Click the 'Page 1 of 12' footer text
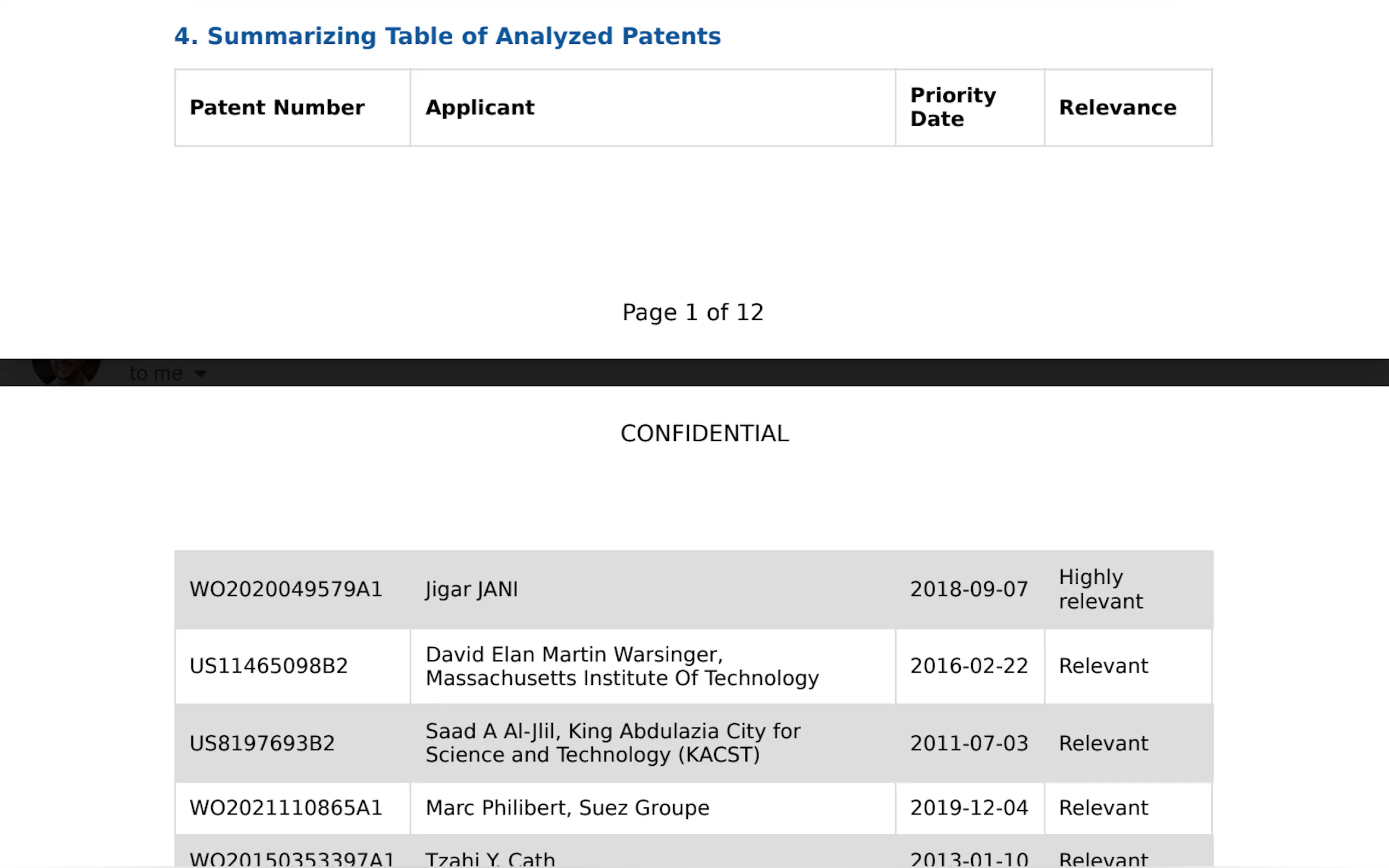The width and height of the screenshot is (1389, 868). (x=692, y=312)
